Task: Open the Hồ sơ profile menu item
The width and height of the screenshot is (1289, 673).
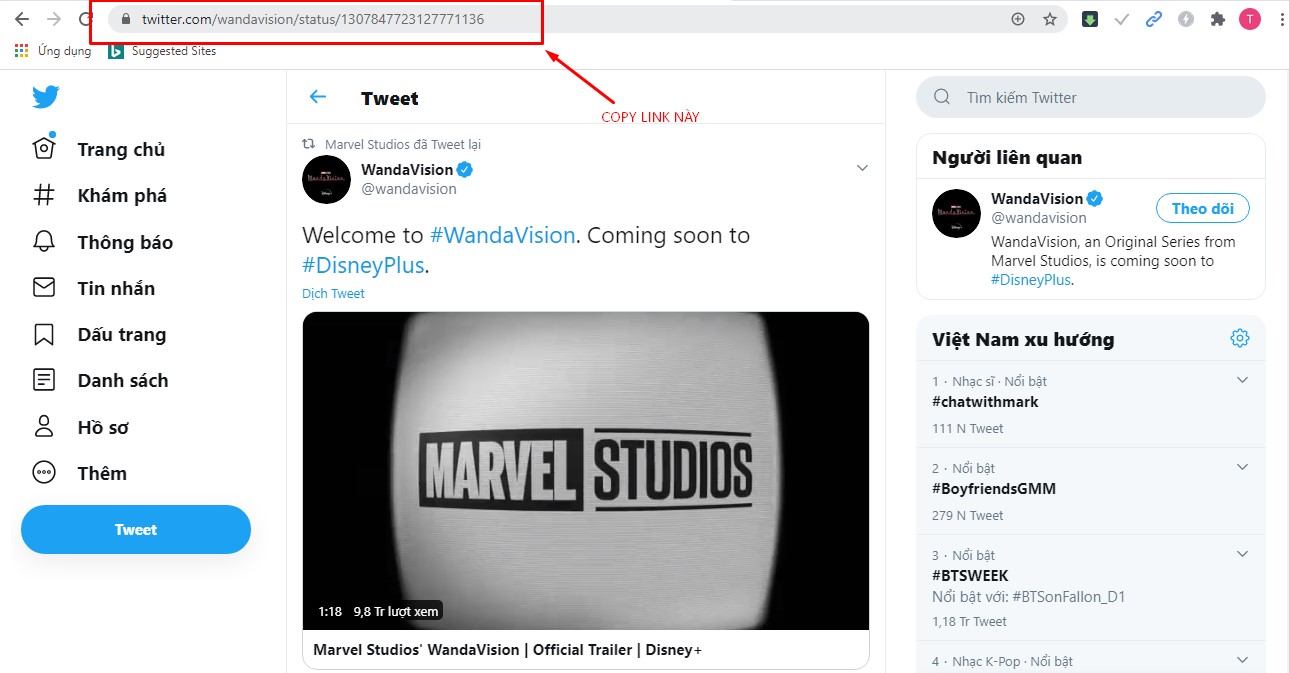Action: 103,427
